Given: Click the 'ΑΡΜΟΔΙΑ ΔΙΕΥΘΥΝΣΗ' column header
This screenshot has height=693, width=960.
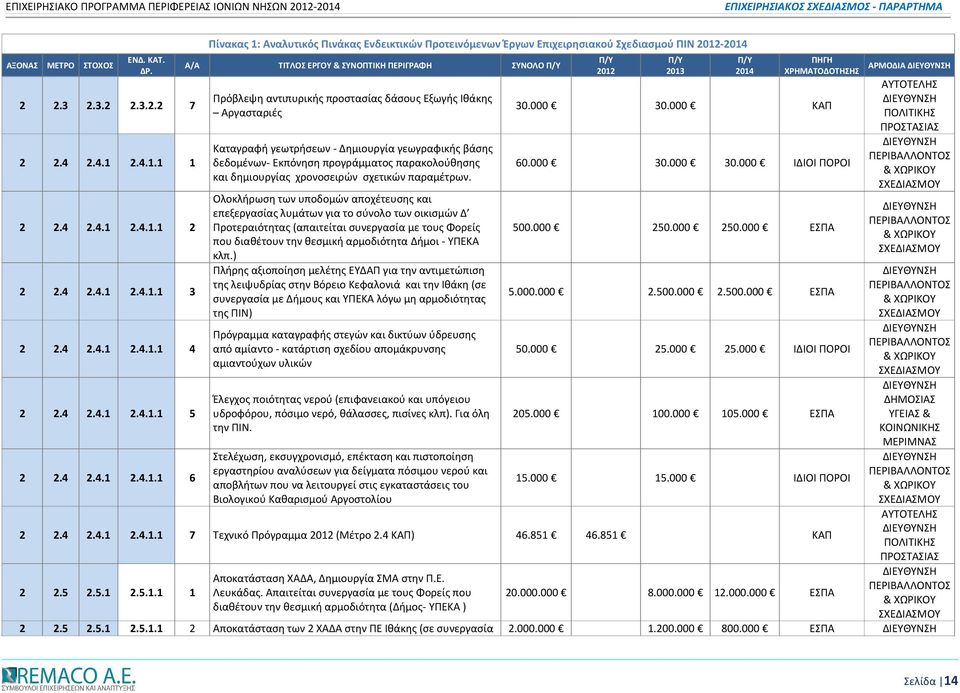Looking at the screenshot, I should pyautogui.click(x=909, y=66).
